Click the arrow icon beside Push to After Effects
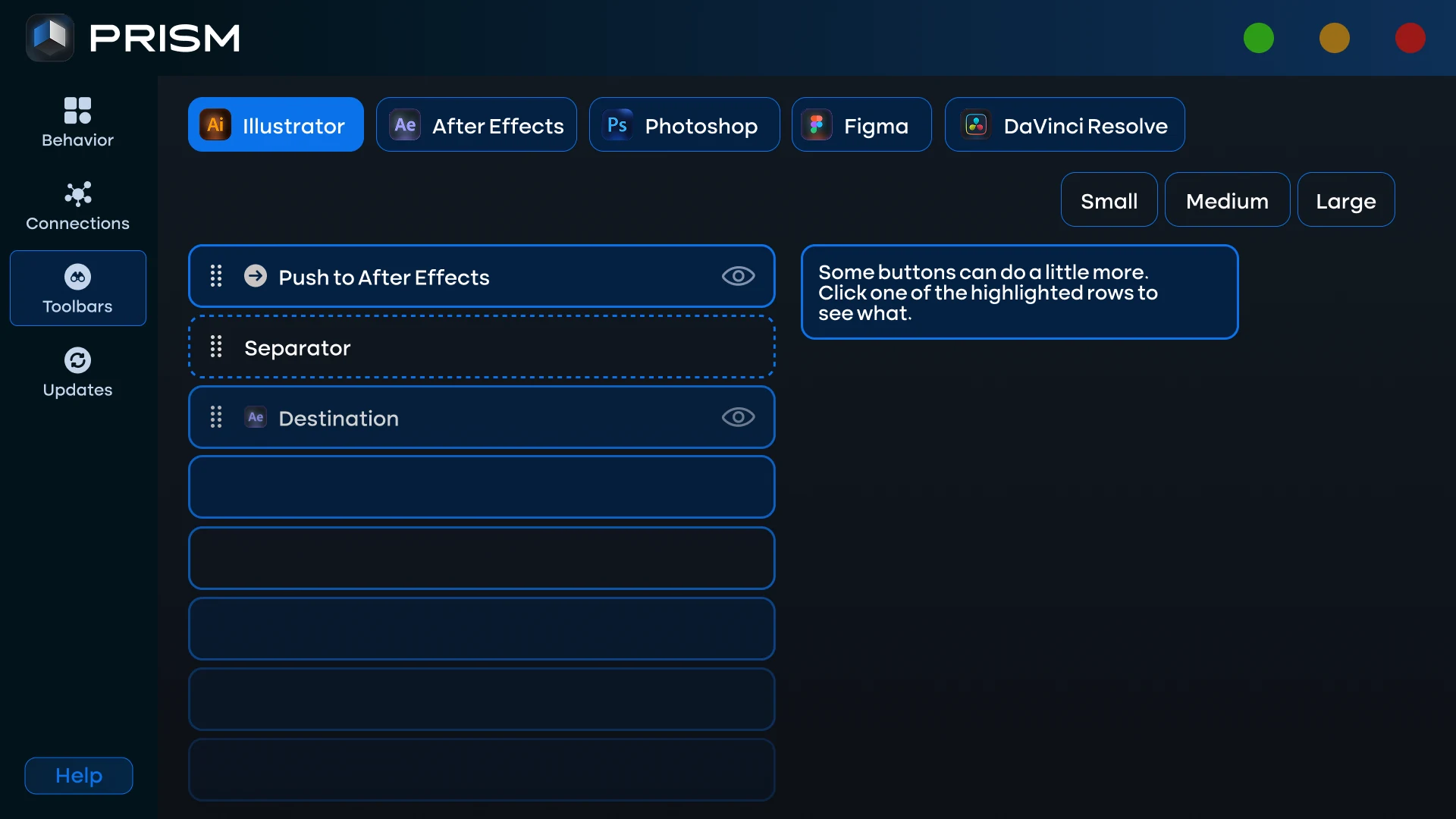The width and height of the screenshot is (1456, 819). (x=256, y=276)
